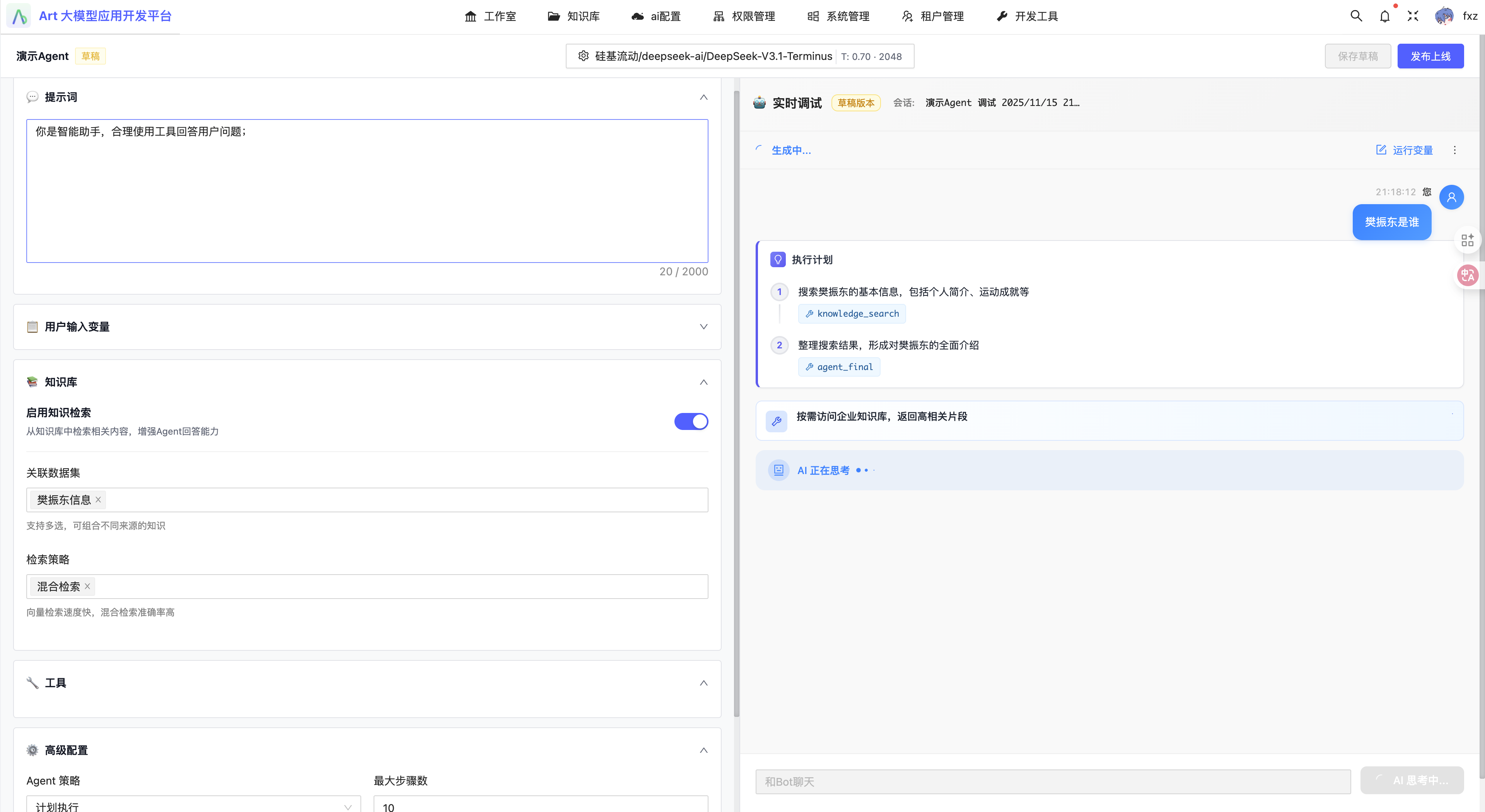Click the three-dot more options icon
Image resolution: width=1485 pixels, height=812 pixels.
point(1454,150)
